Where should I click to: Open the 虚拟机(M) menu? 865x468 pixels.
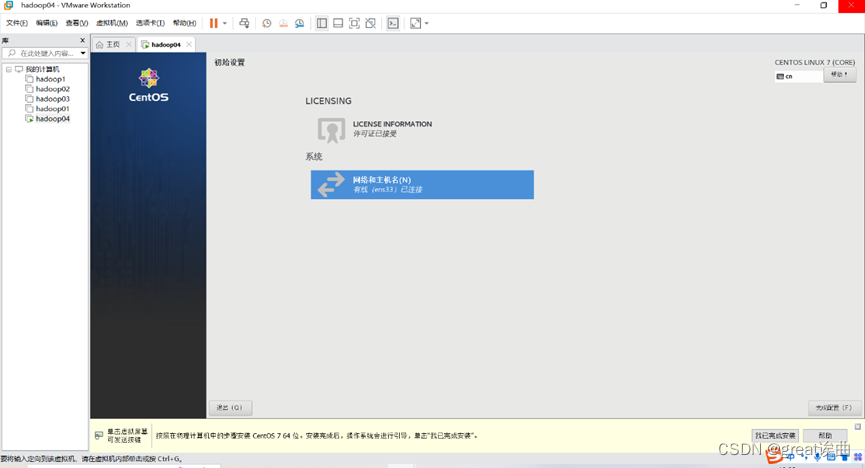pyautogui.click(x=112, y=23)
